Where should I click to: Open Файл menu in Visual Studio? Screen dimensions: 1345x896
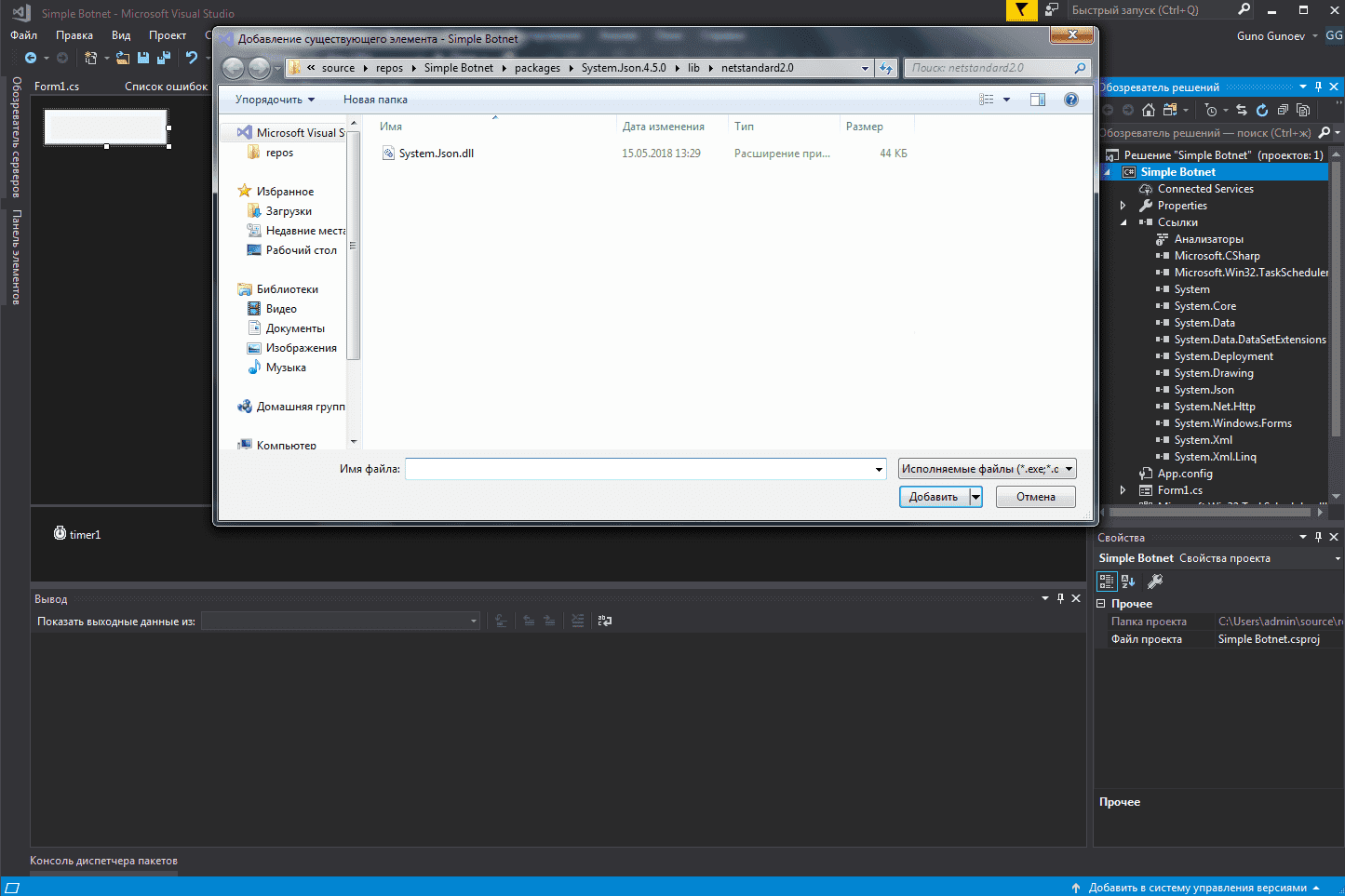[x=24, y=35]
